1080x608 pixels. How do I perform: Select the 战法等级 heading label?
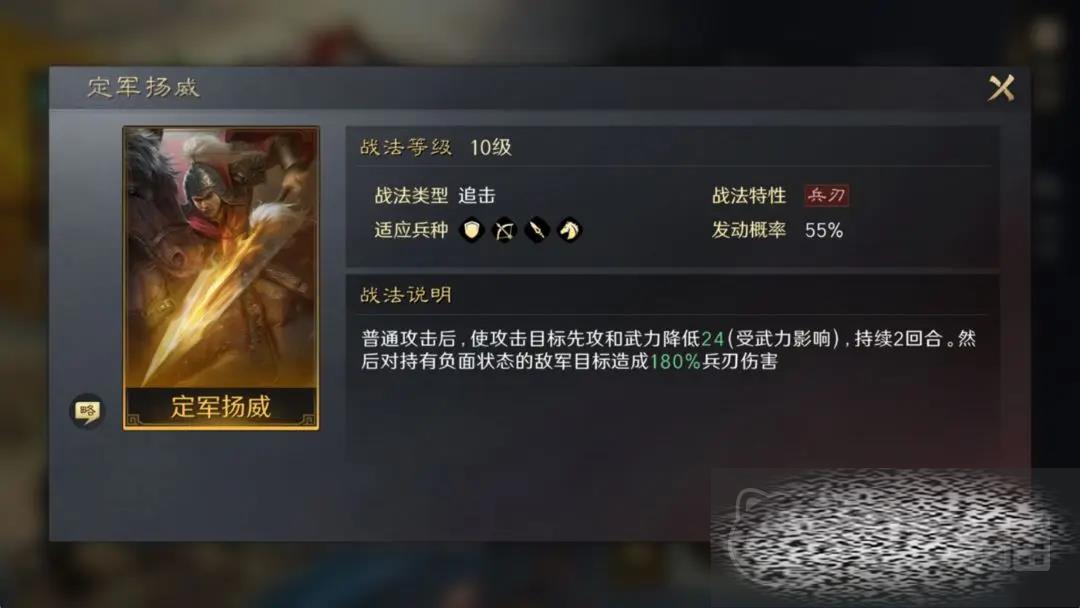coord(406,147)
